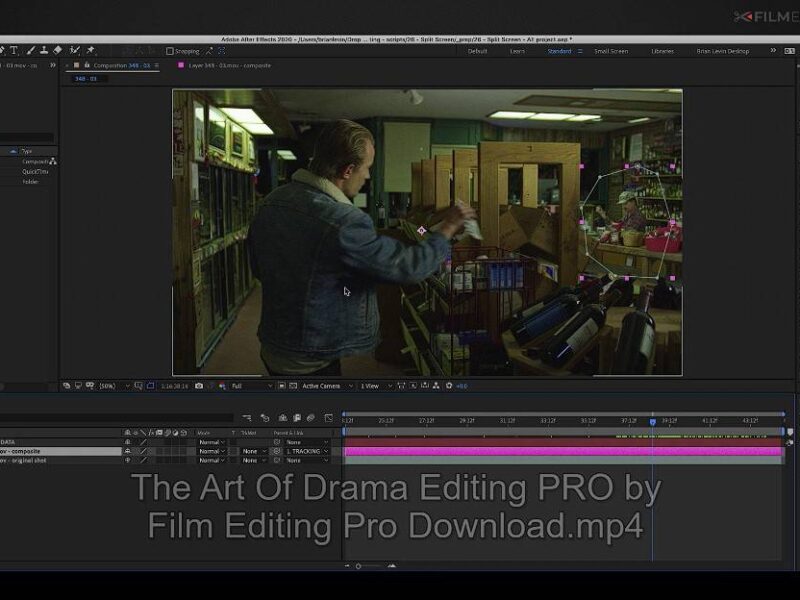Image resolution: width=800 pixels, height=600 pixels.
Task: Click the Motion Blur composition switch icon
Action: click(x=309, y=417)
